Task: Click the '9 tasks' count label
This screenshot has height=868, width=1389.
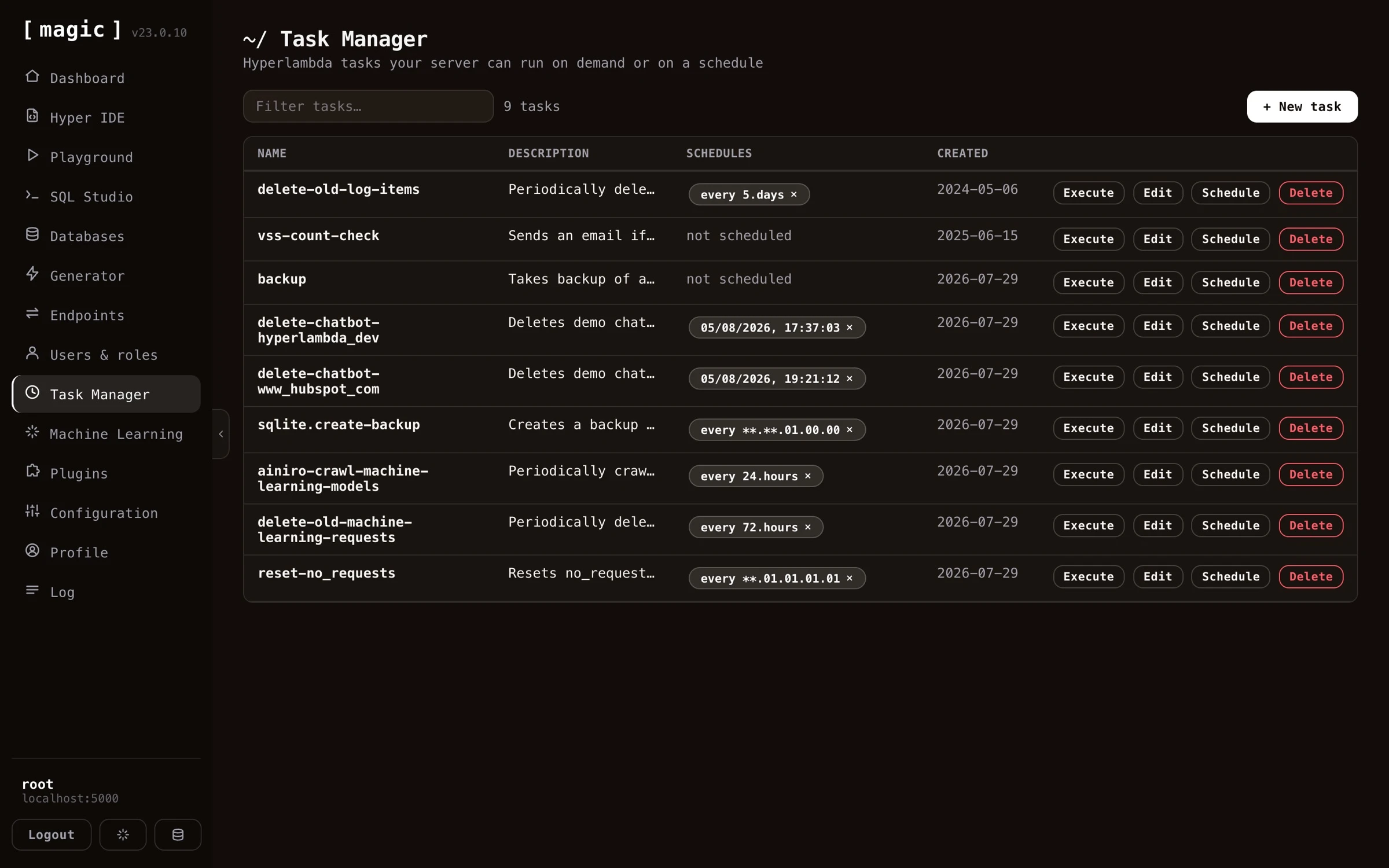Action: [x=531, y=106]
